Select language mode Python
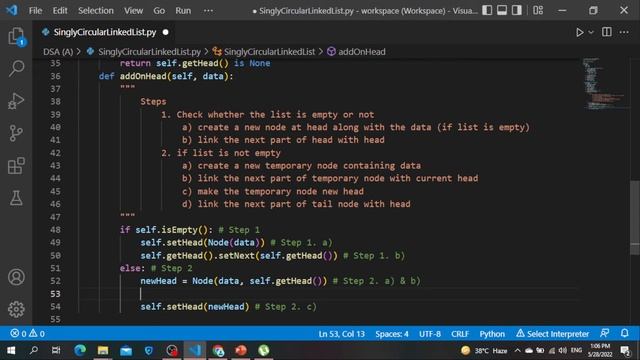 [x=492, y=334]
